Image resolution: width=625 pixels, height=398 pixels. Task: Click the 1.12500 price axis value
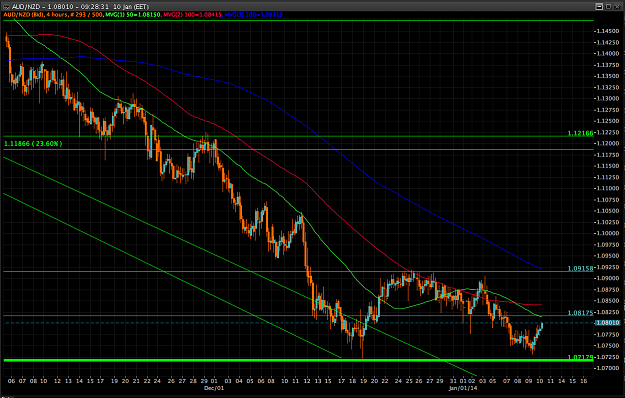click(x=608, y=121)
